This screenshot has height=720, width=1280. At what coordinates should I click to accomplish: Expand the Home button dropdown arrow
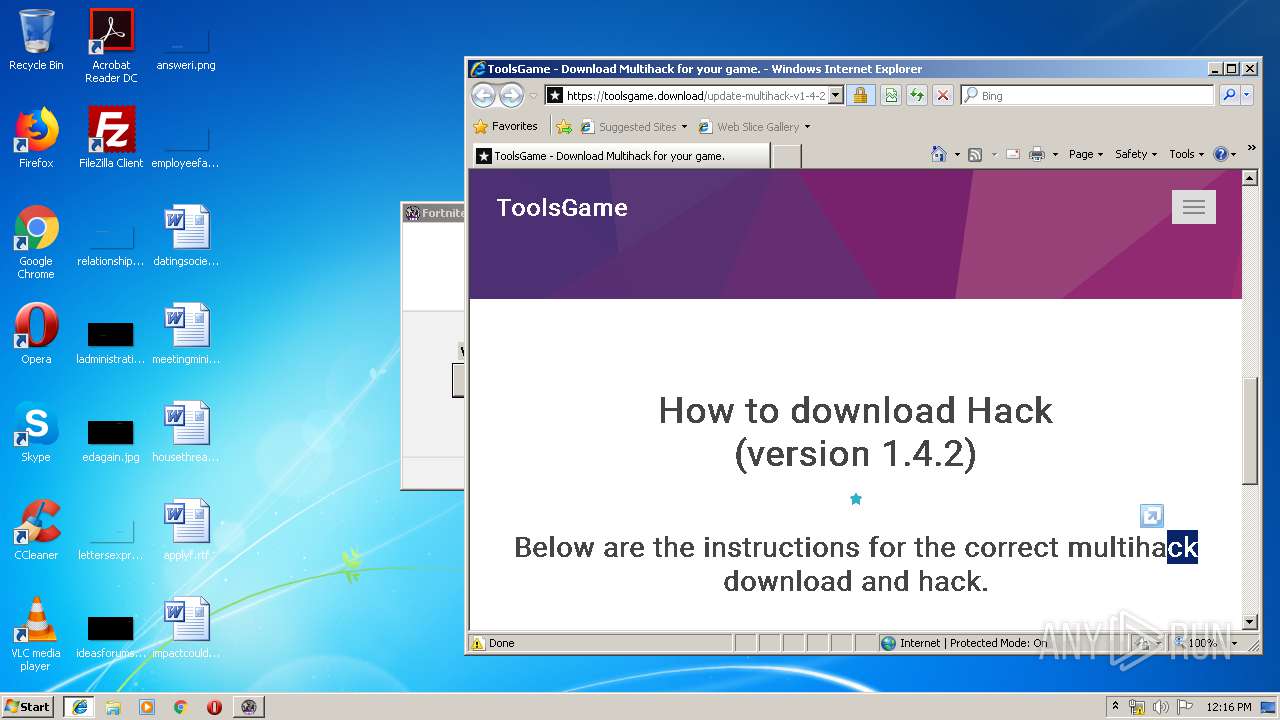(x=957, y=155)
